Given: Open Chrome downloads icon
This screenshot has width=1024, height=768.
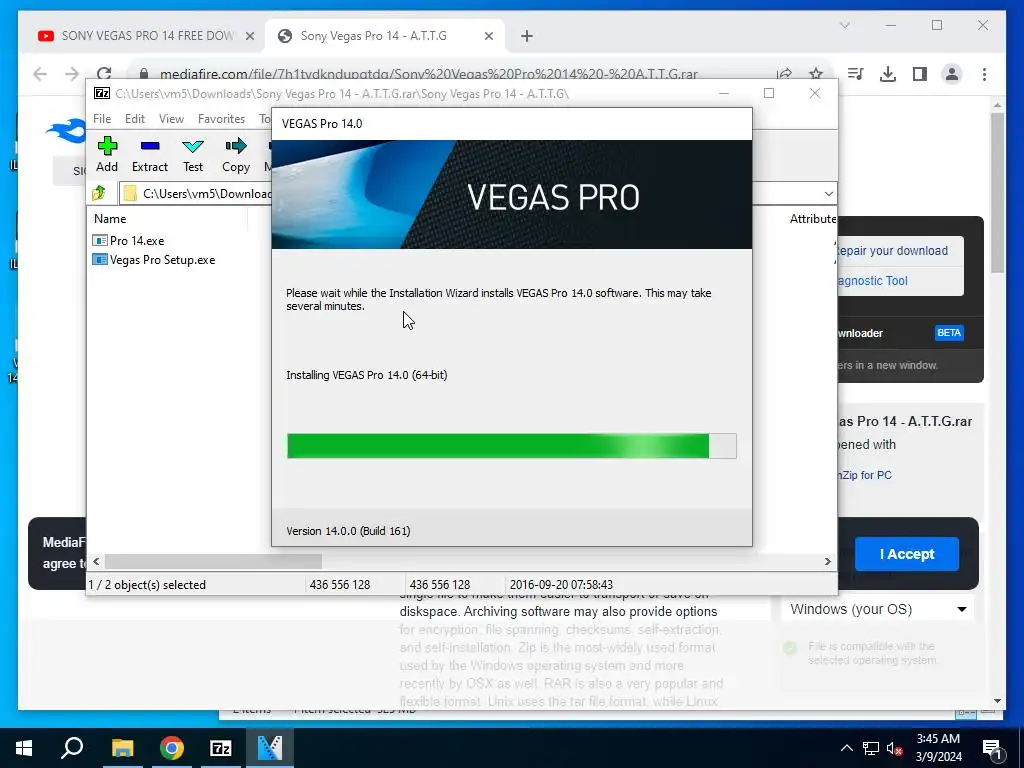Looking at the screenshot, I should (x=888, y=74).
